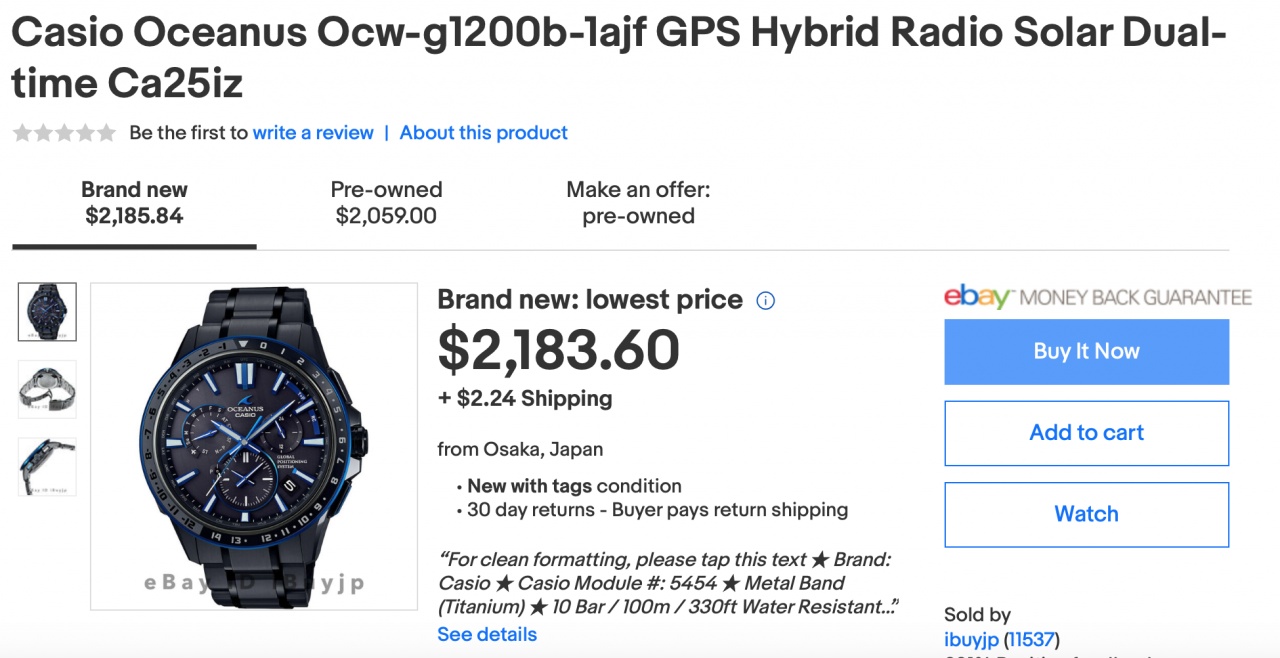Open the large Casio Oceanus product image

coord(254,446)
